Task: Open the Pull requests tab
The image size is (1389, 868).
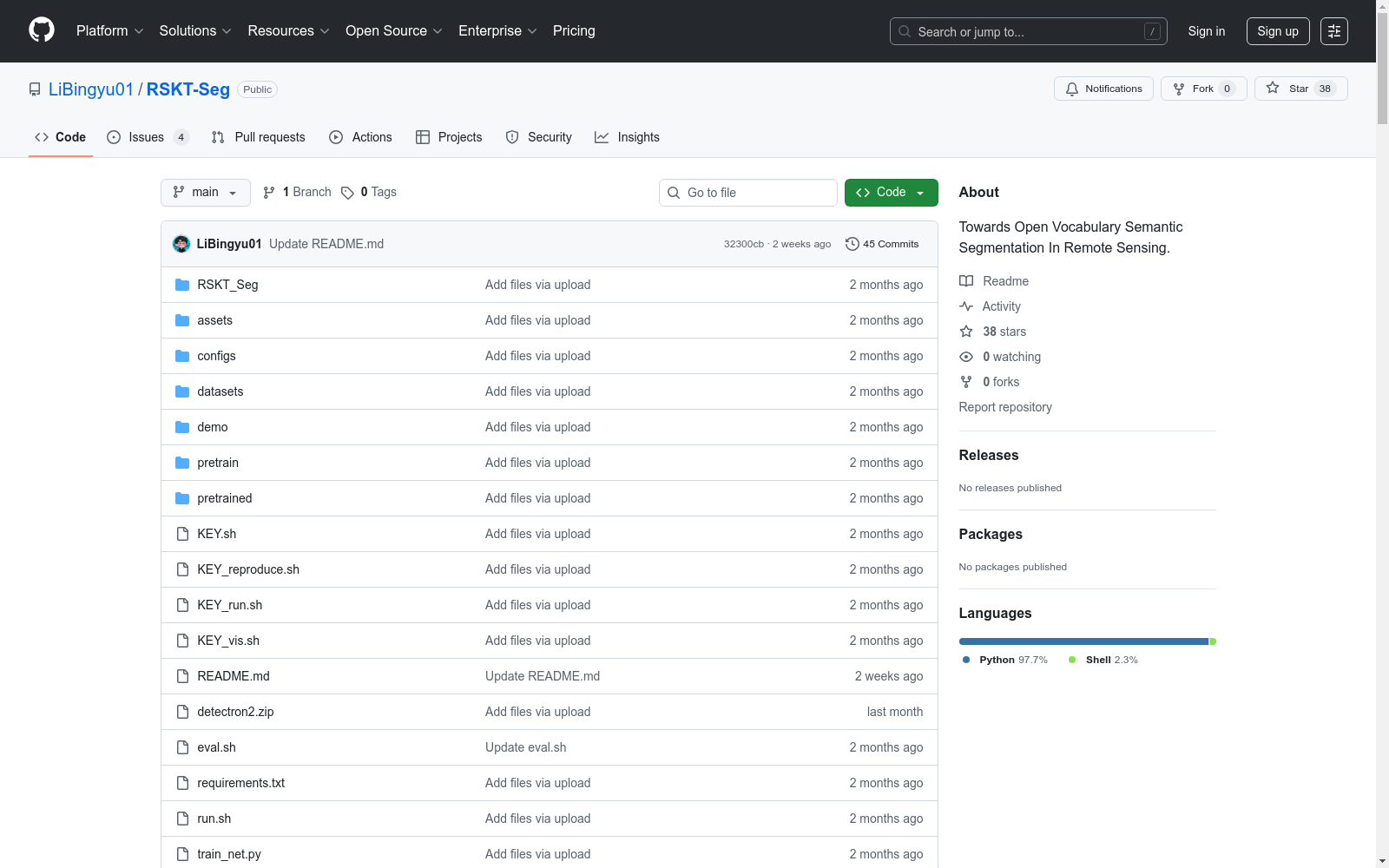Action: [259, 137]
